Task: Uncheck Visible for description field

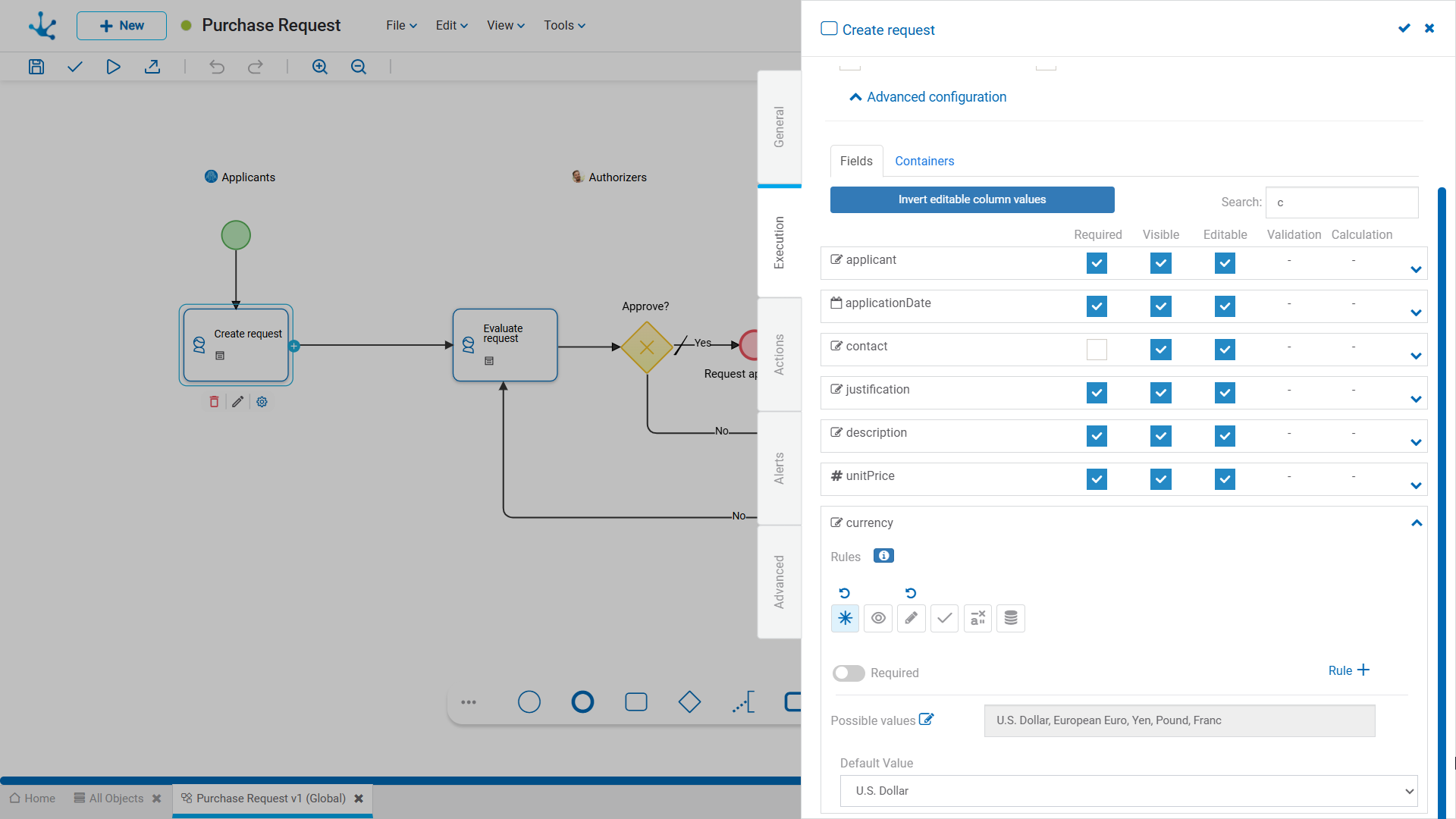Action: click(1161, 436)
